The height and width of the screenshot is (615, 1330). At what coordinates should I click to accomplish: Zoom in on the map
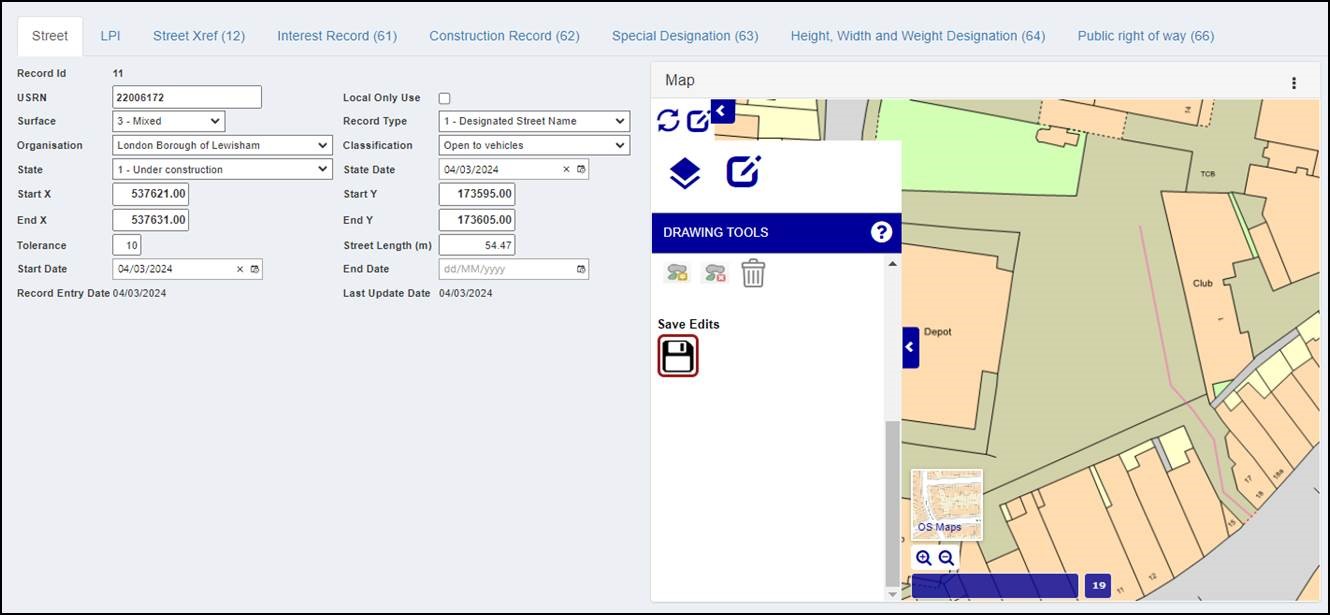pos(924,558)
